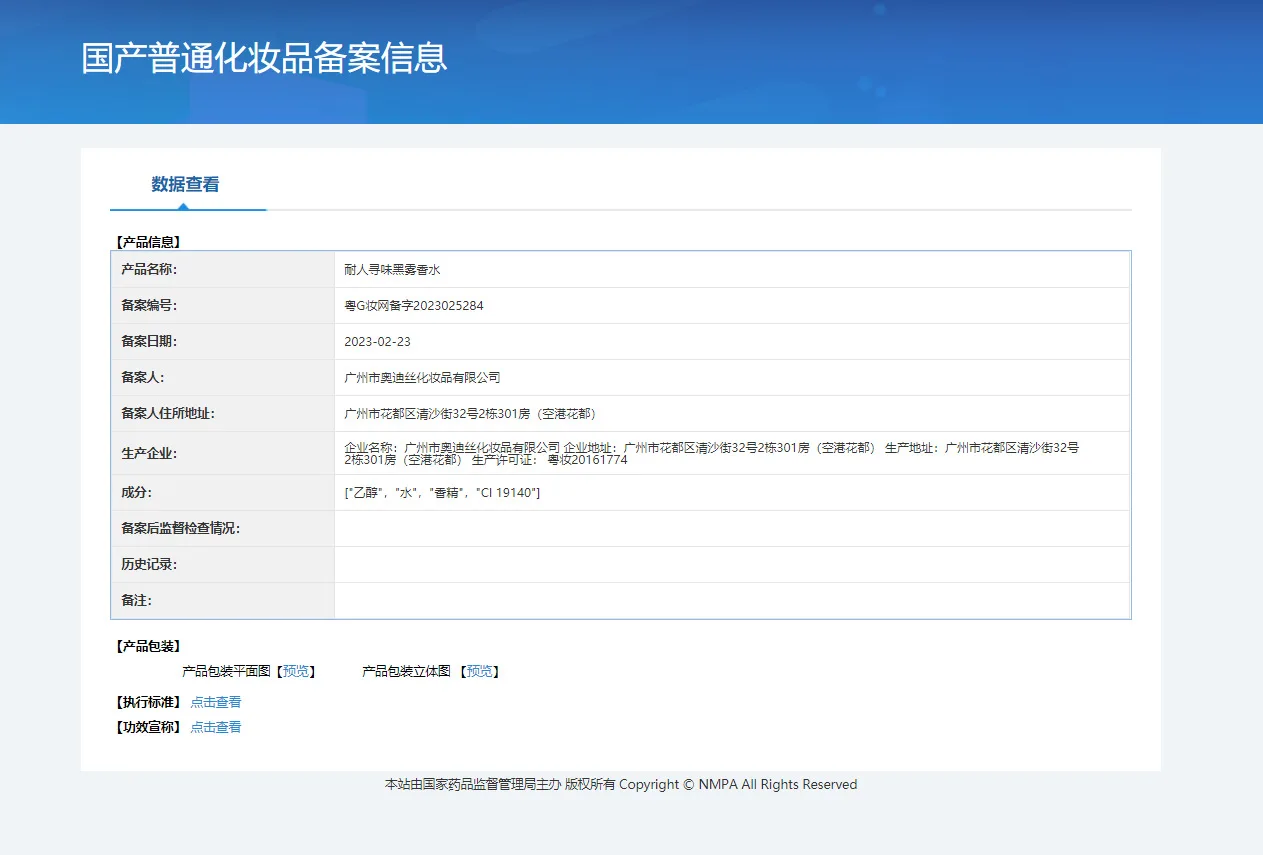Click product name value 耐人寻味黑雾香水
This screenshot has height=855, width=1263.
392,270
